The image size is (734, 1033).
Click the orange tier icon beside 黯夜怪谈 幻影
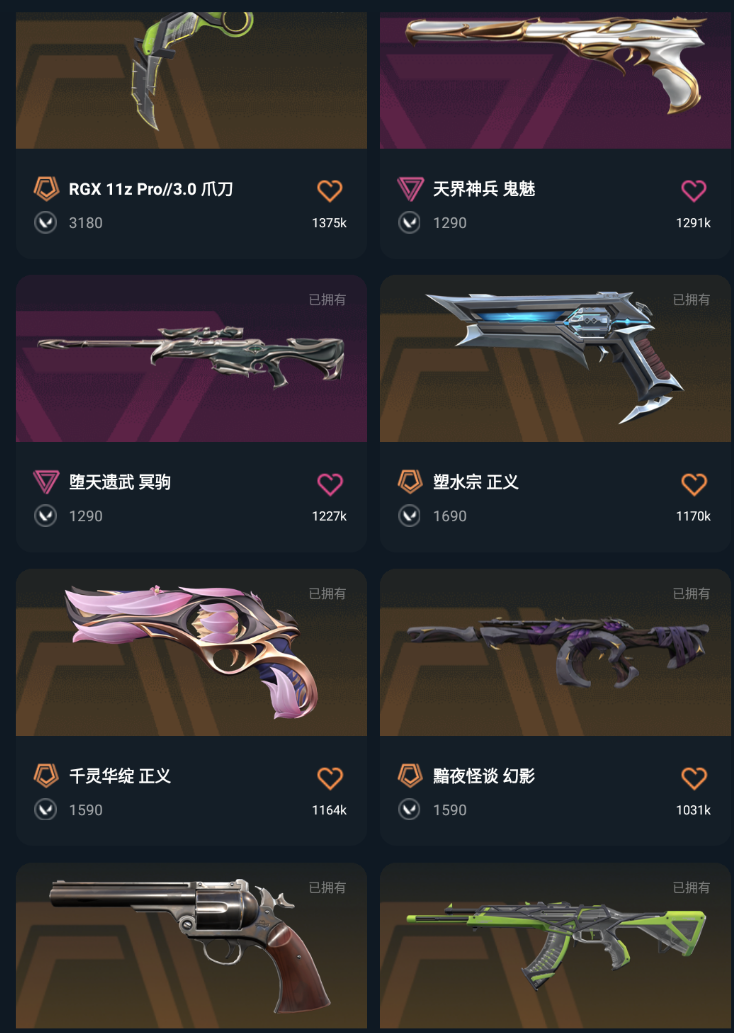click(x=410, y=776)
